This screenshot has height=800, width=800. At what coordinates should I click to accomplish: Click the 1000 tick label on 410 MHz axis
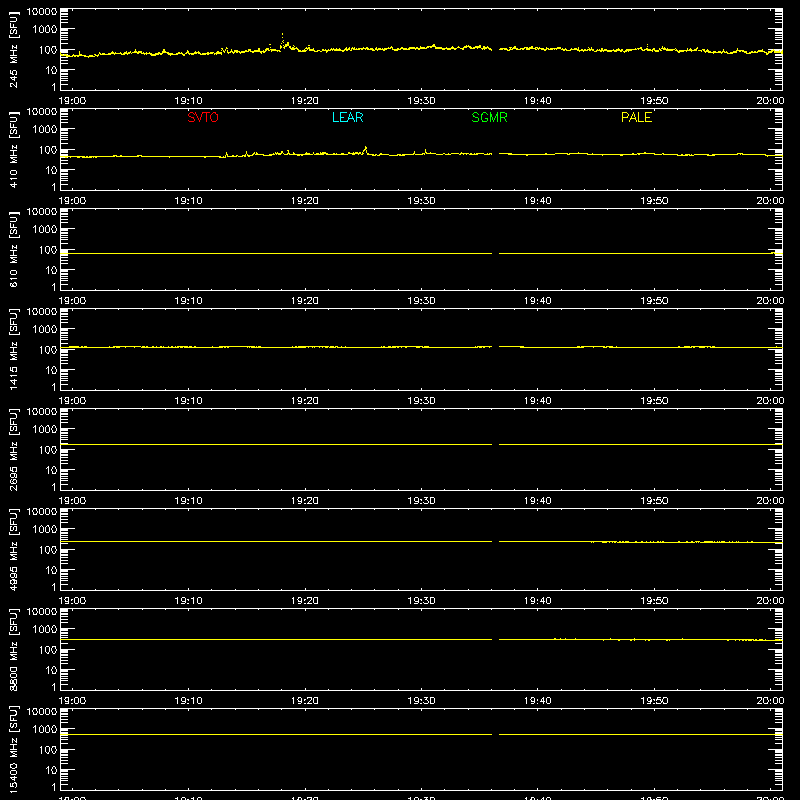point(45,129)
